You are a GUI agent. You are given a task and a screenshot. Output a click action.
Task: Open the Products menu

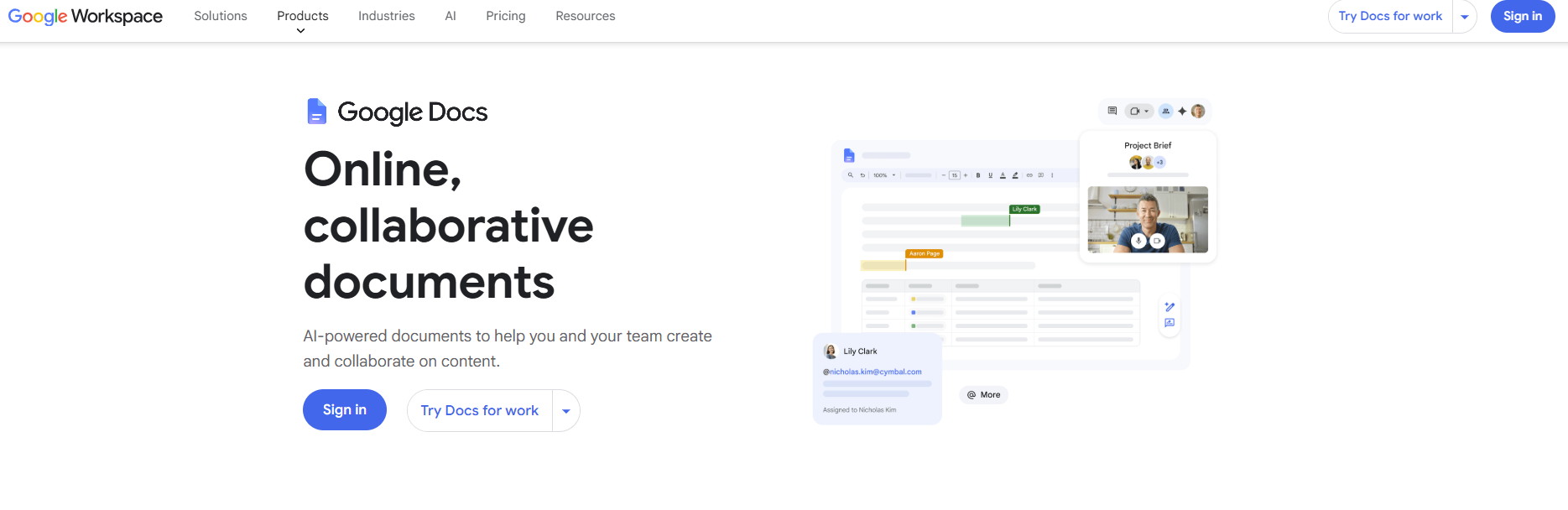click(x=303, y=16)
